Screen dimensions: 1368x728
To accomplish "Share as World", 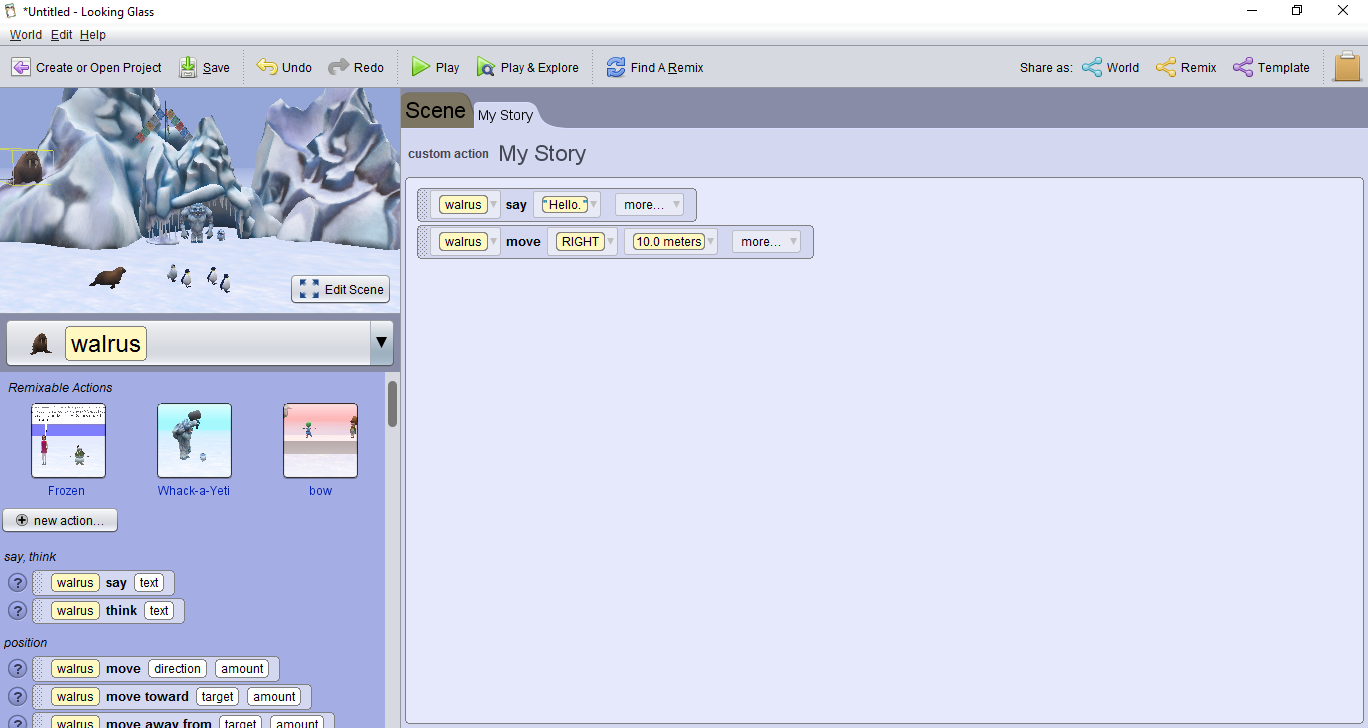I will pyautogui.click(x=1110, y=67).
